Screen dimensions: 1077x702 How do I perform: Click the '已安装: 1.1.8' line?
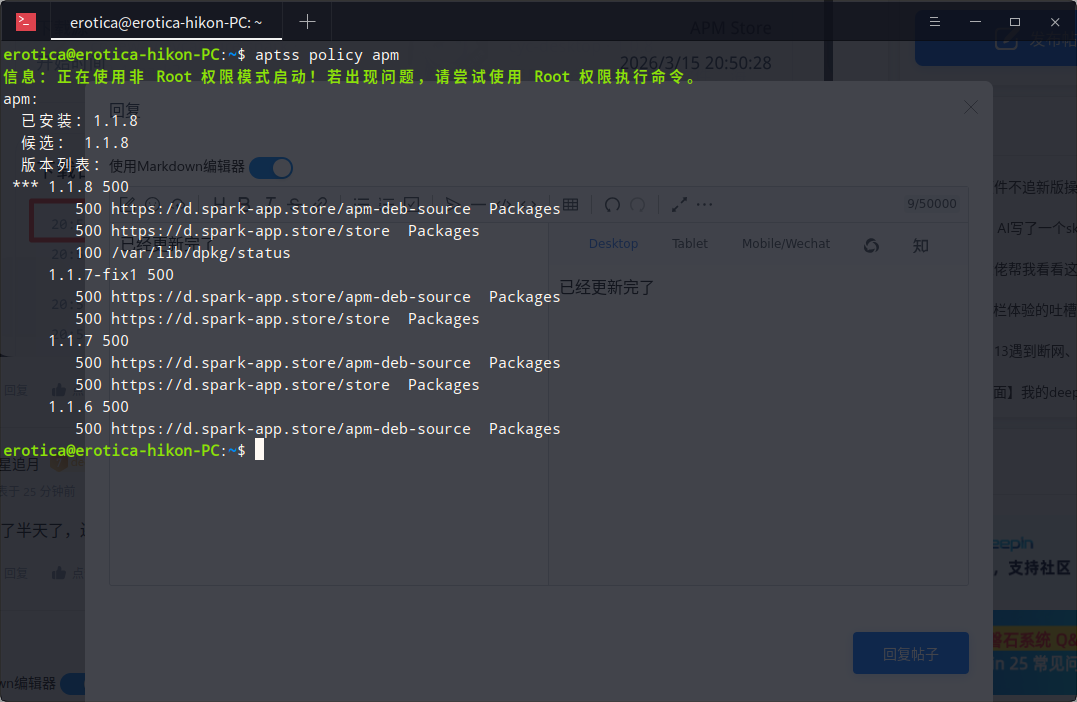click(80, 121)
